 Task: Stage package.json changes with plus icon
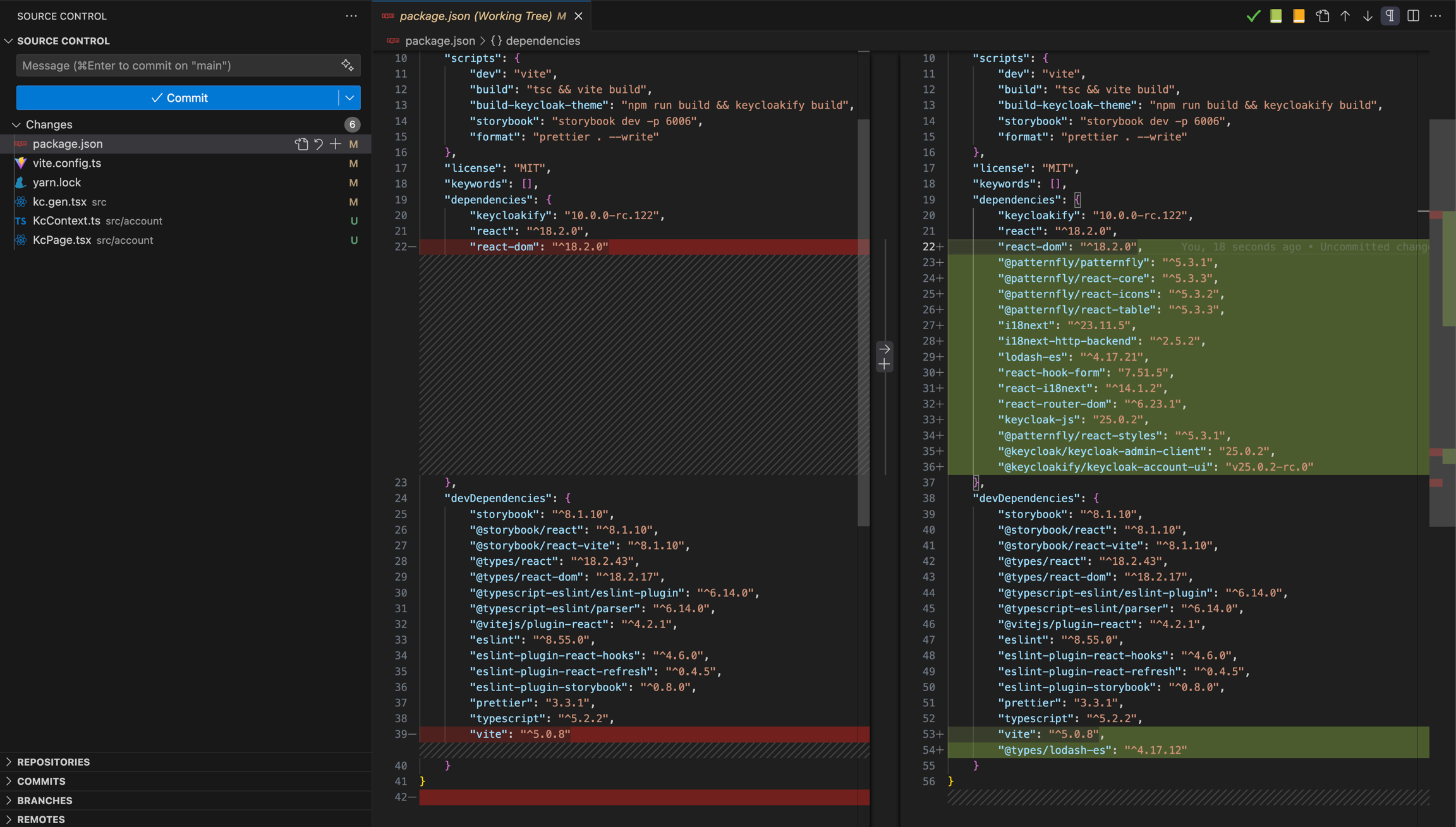point(336,144)
